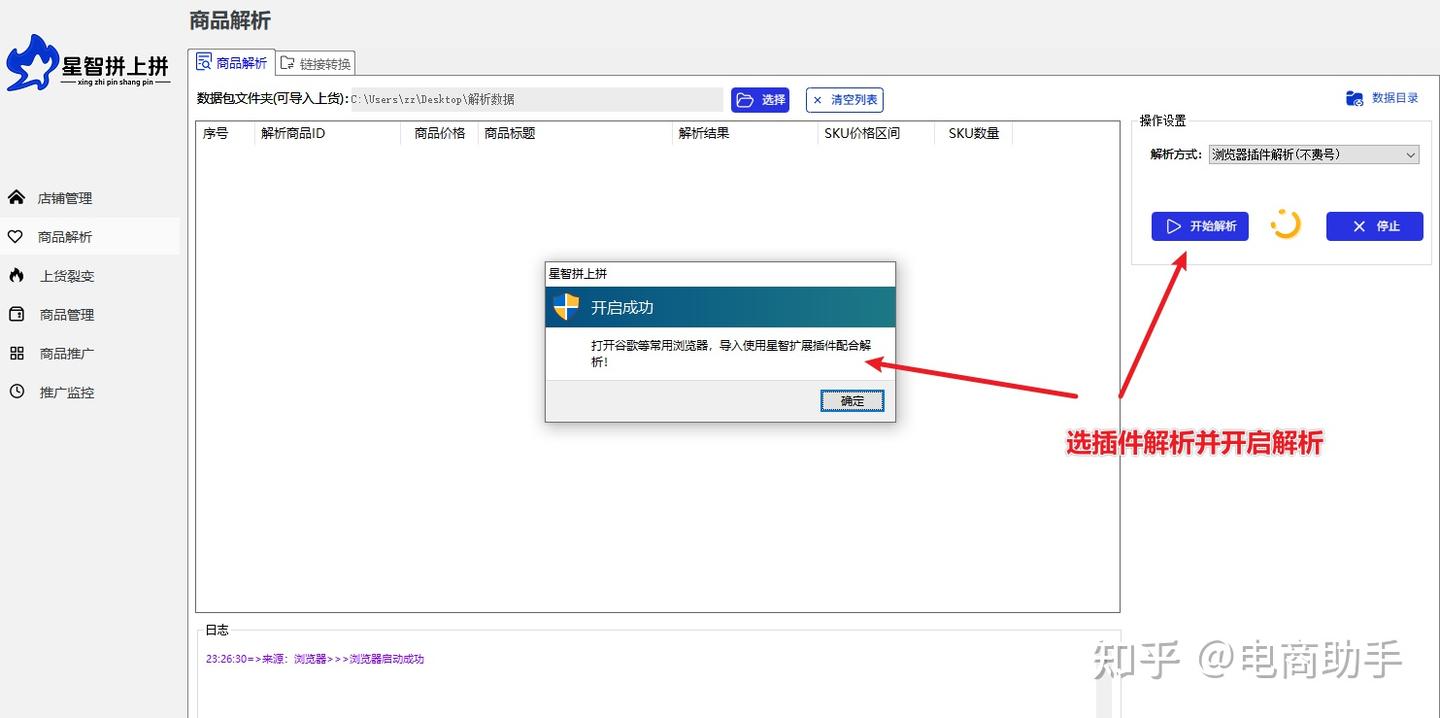Click the 开始解析 button
Viewport: 1440px width, 718px height.
click(x=1200, y=226)
